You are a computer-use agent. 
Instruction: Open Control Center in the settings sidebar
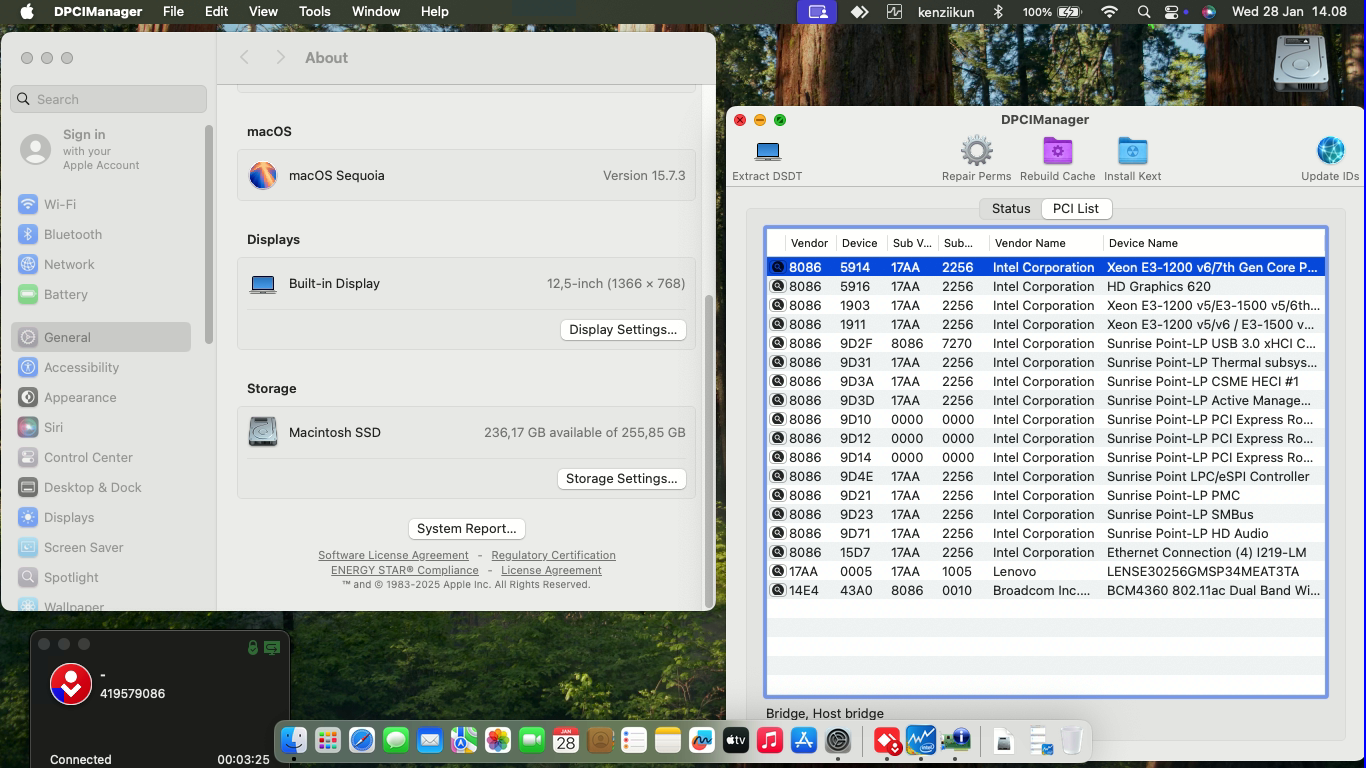coord(101,457)
